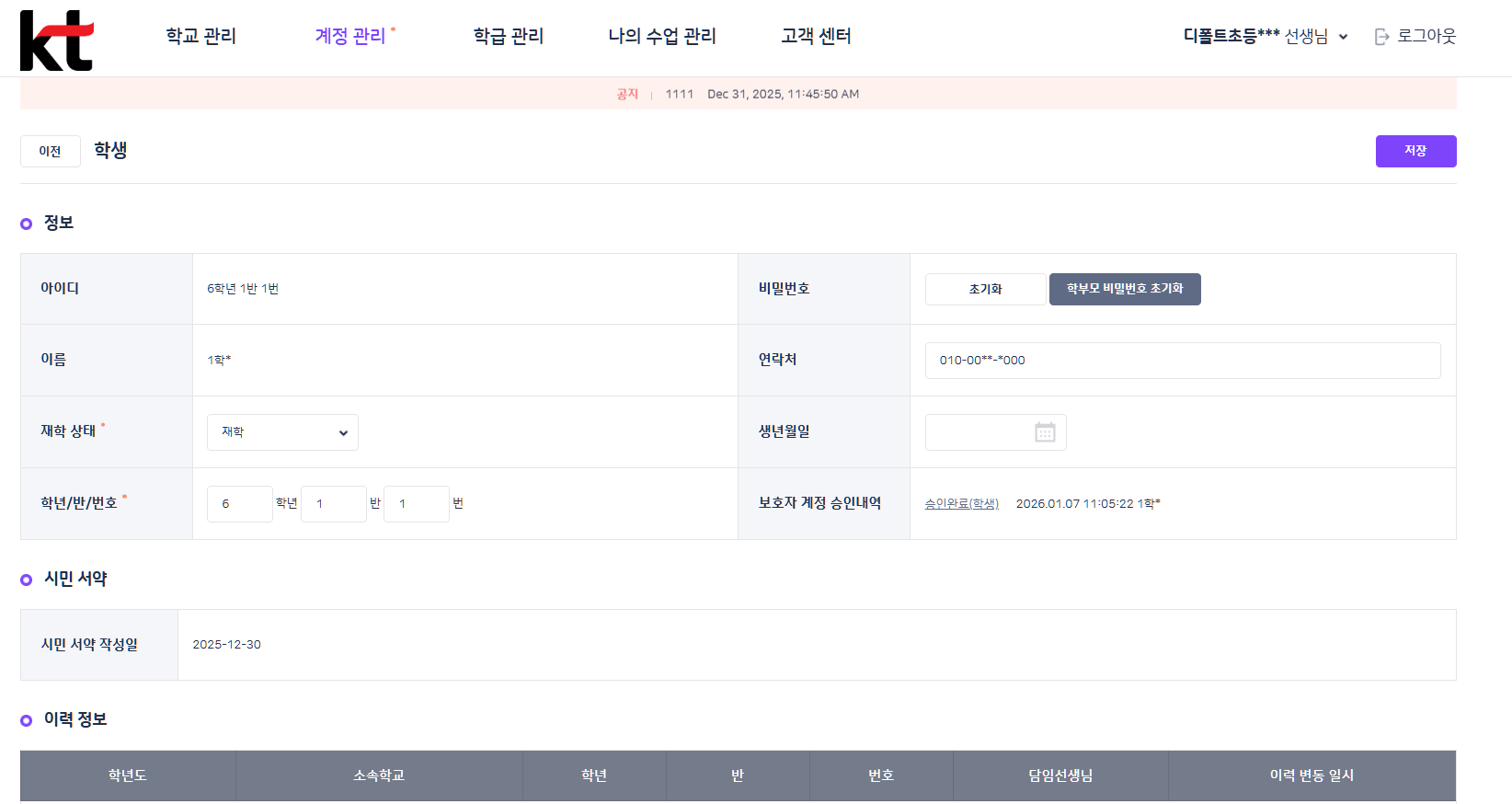Go to 학급 관리 menu

pyautogui.click(x=508, y=36)
